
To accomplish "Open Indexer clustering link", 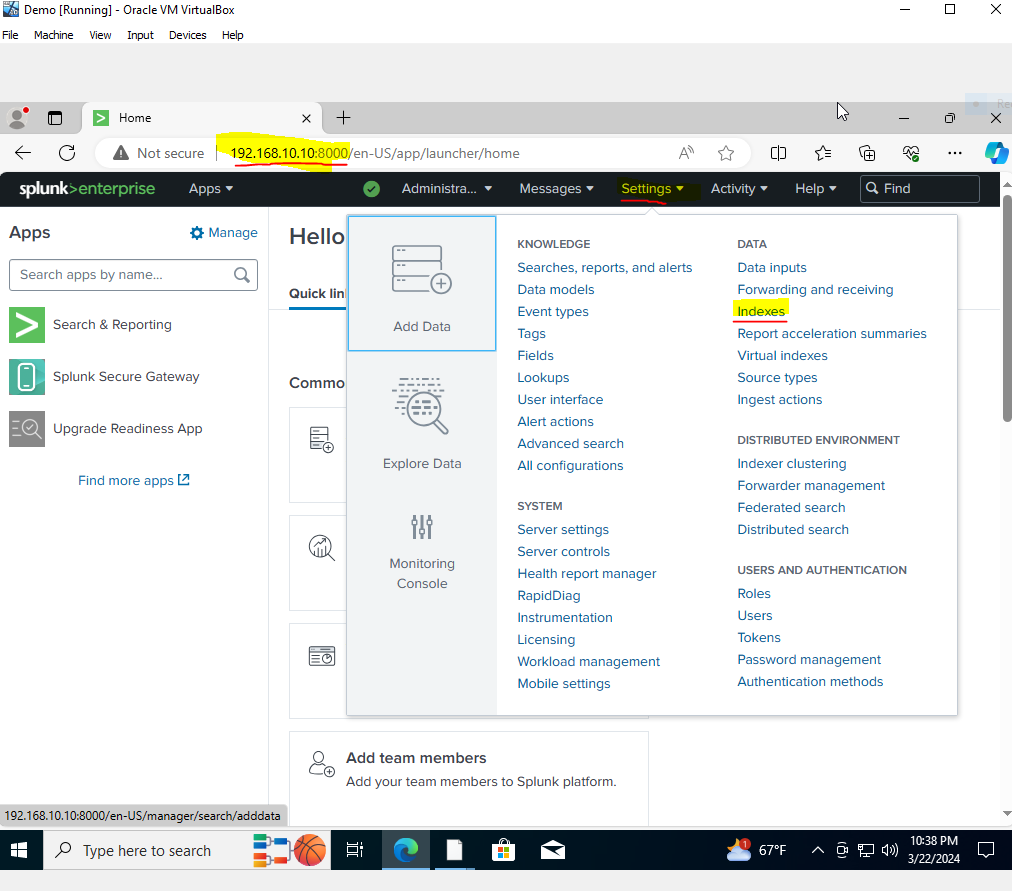I will point(792,464).
